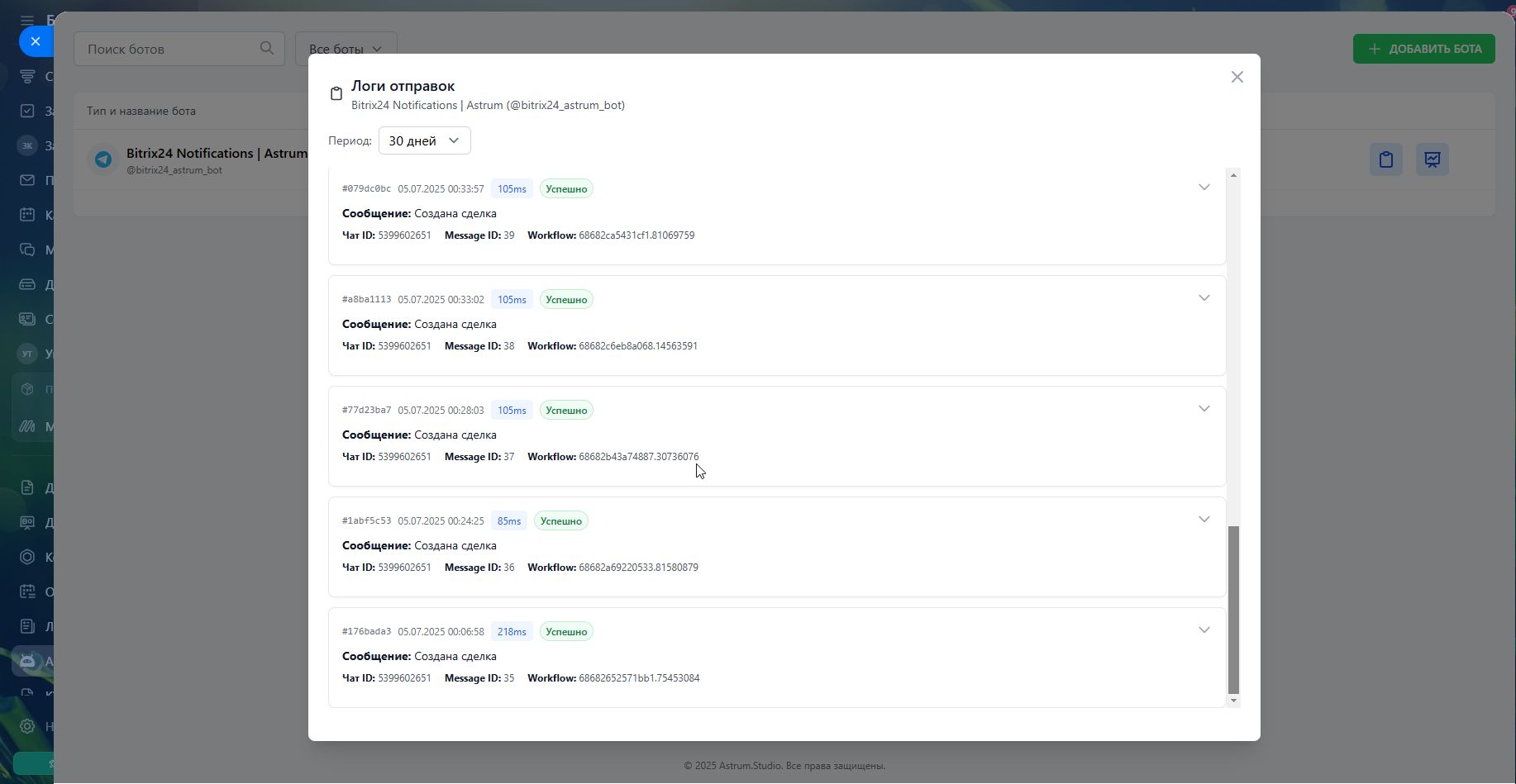Screen dimensions: 1516x784
Task: Click workflow ID 68682c6eb8a068.14563591
Action: (638, 346)
